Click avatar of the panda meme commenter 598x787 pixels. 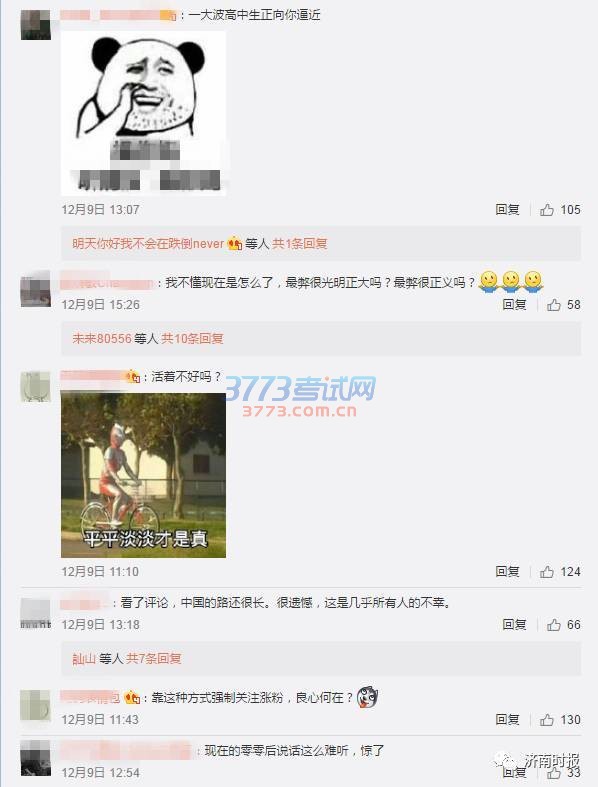(x=36, y=25)
